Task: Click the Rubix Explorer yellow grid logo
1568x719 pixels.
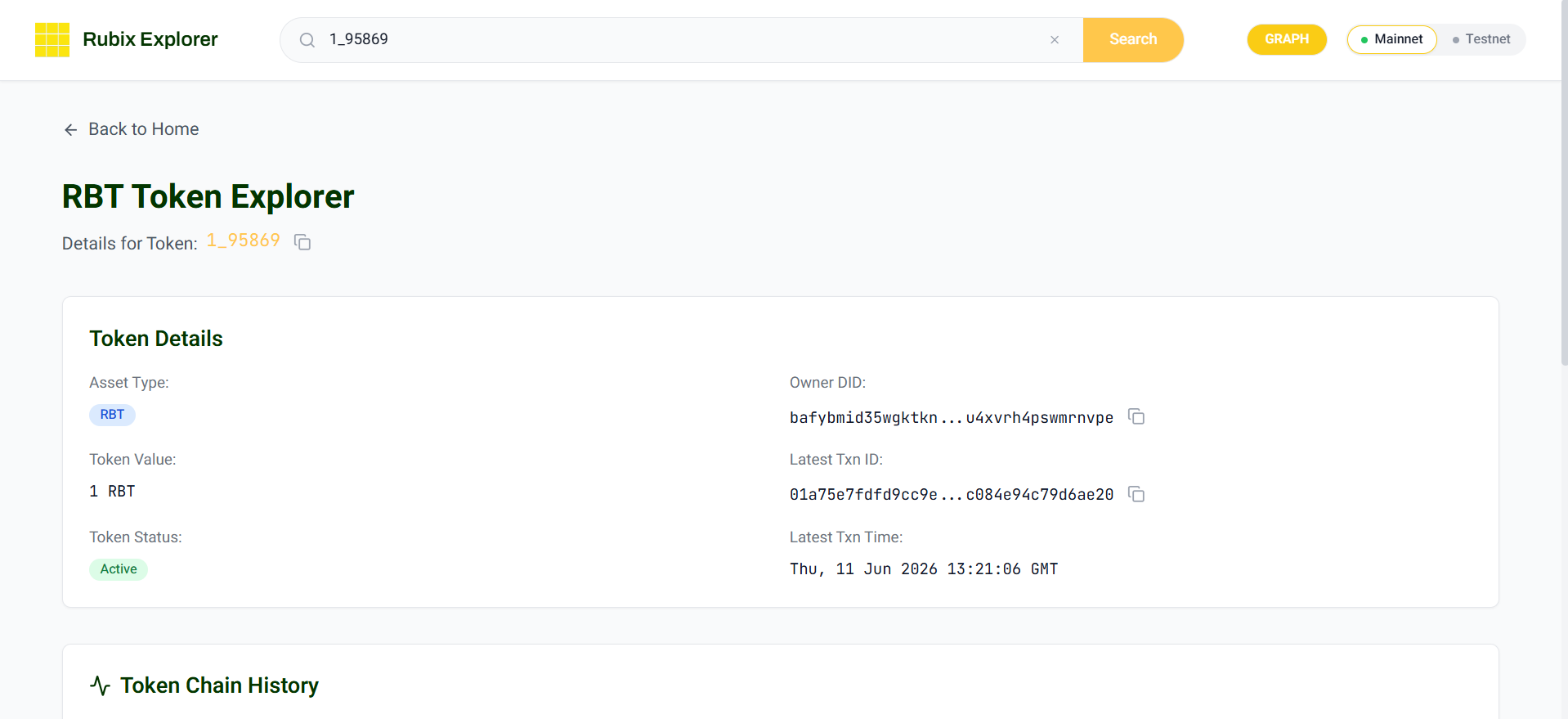Action: pyautogui.click(x=52, y=40)
